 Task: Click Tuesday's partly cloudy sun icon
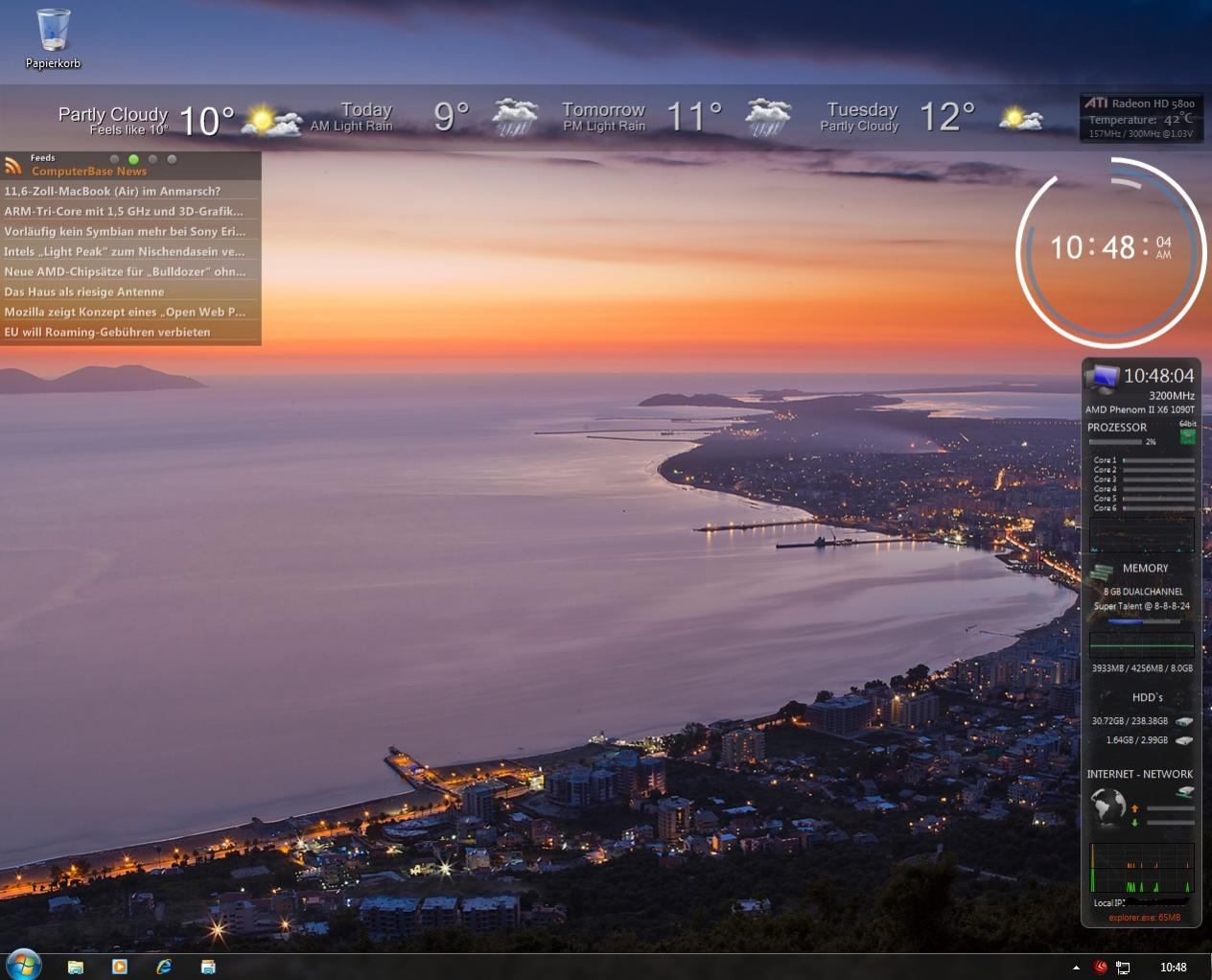tap(1020, 119)
